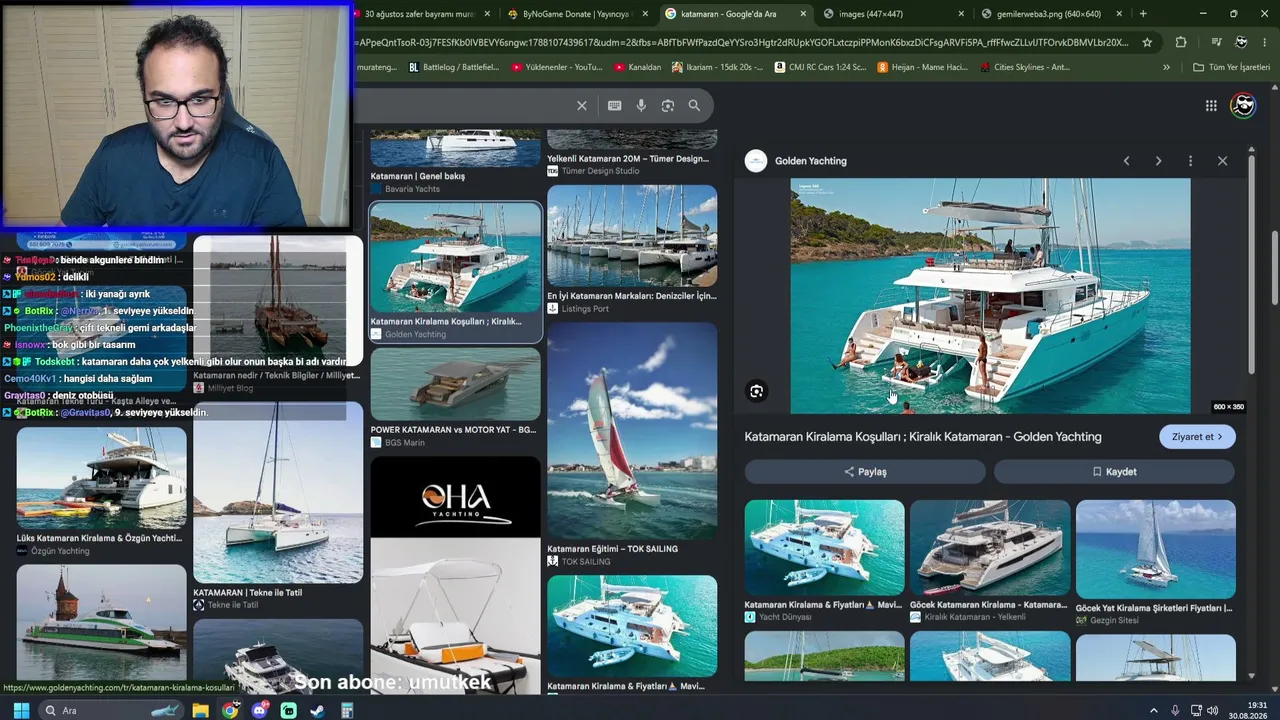Open the Tüm Yer İşaretleri bookmarks folder

click(x=1232, y=67)
